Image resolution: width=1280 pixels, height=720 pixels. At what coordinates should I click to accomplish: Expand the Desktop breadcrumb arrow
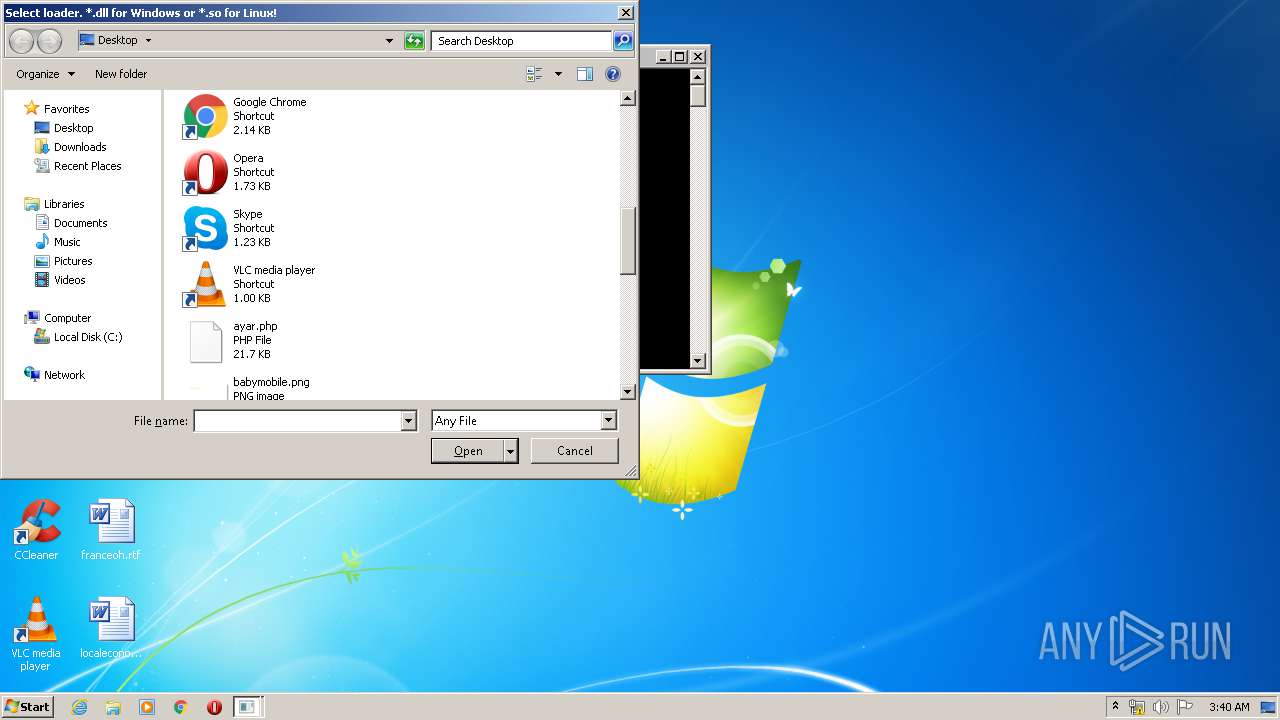point(148,41)
